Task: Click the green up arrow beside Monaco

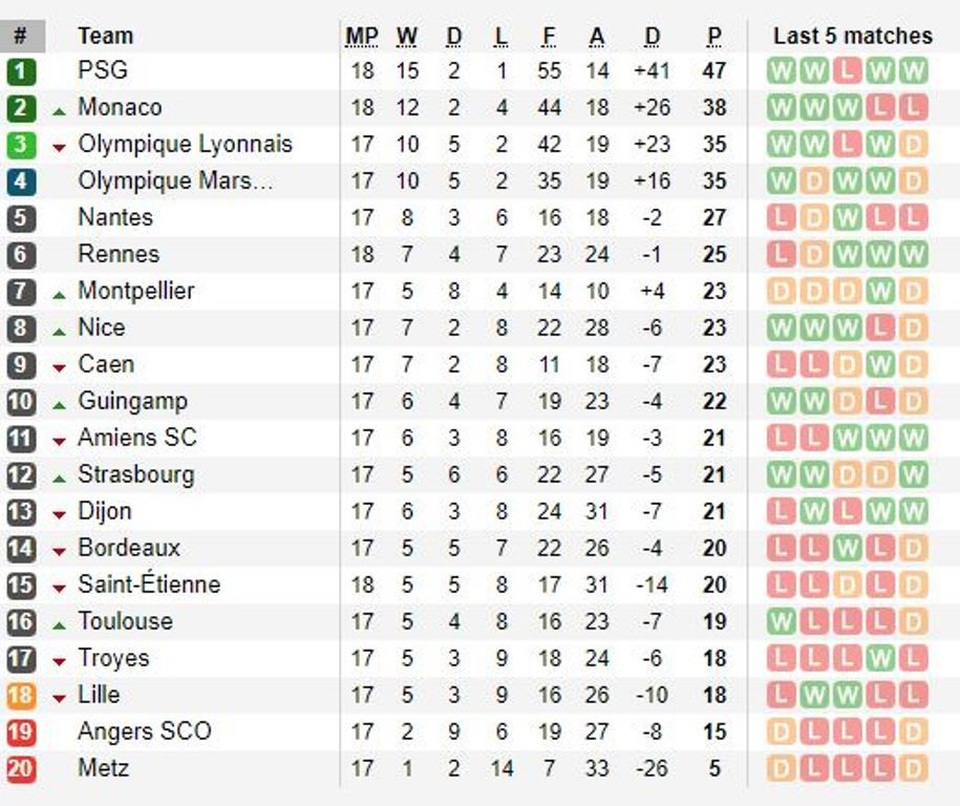Action: click(59, 110)
